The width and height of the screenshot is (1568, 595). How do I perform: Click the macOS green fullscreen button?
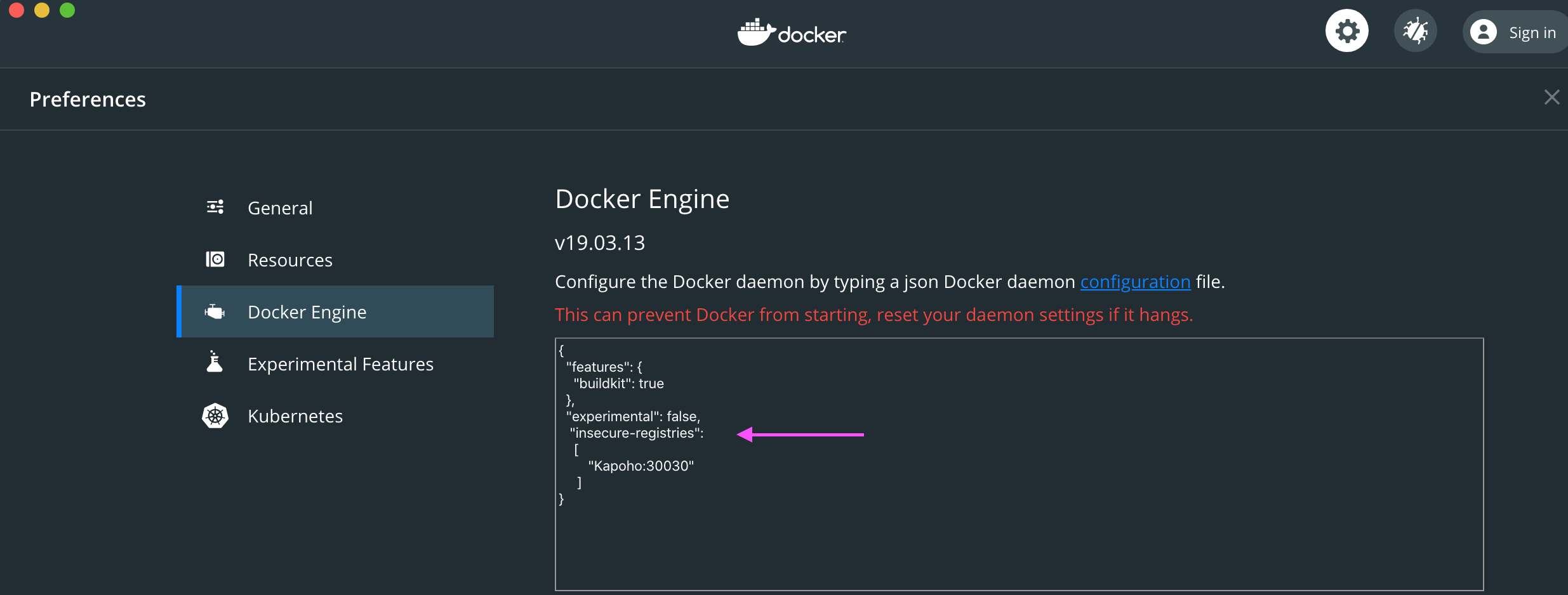click(x=67, y=10)
